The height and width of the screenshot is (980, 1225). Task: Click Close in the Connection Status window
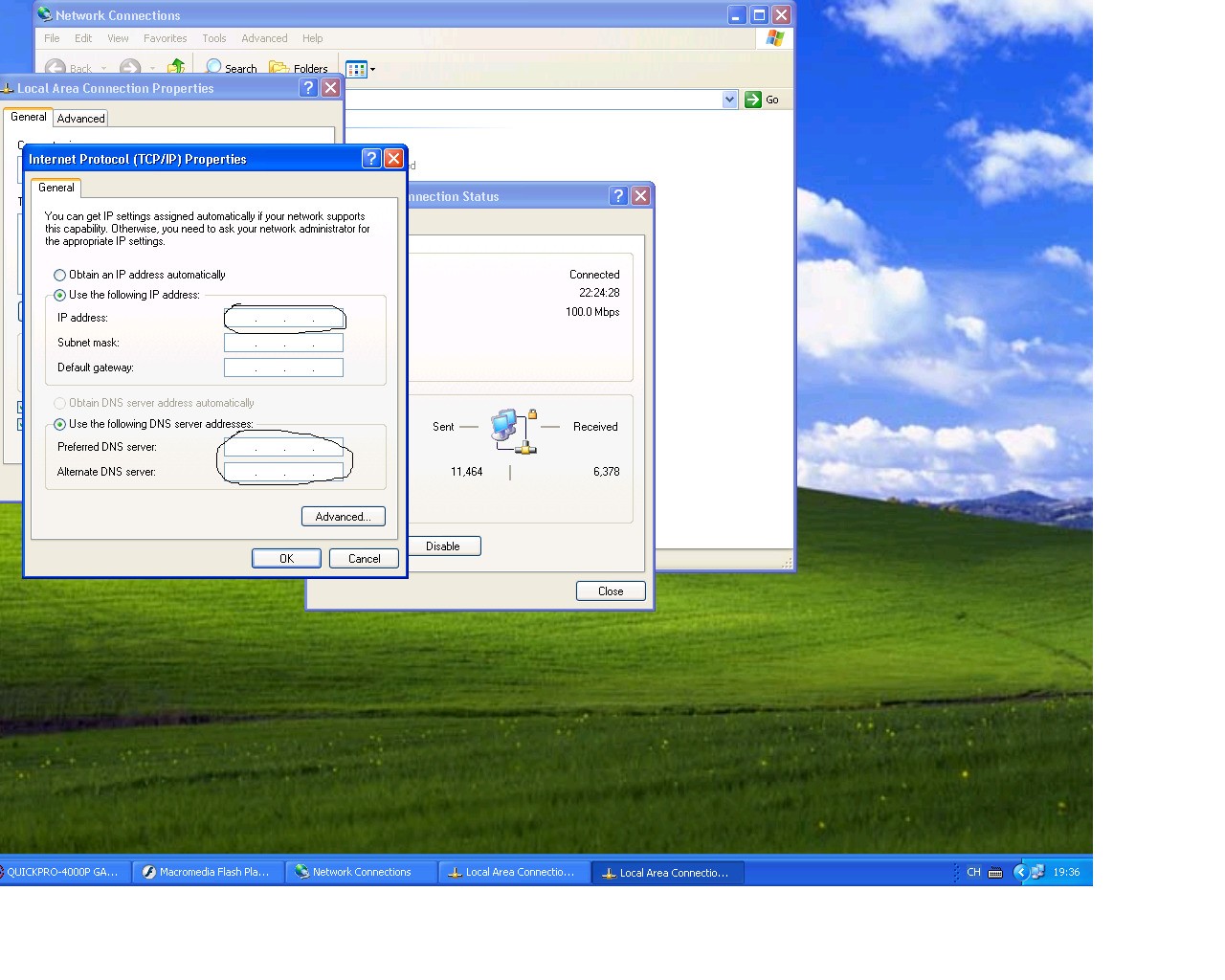[x=611, y=591]
